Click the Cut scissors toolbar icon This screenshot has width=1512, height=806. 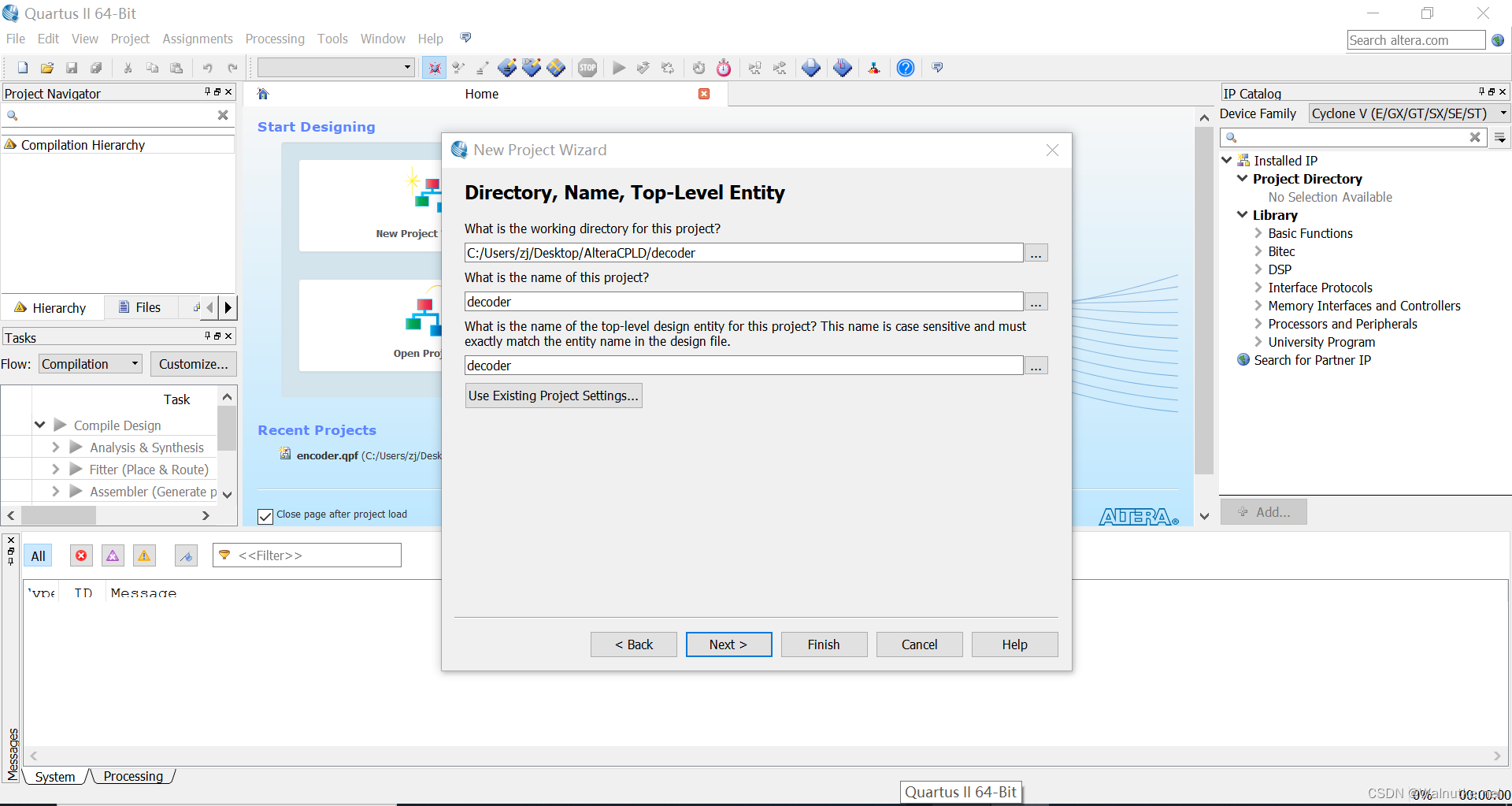[x=128, y=68]
